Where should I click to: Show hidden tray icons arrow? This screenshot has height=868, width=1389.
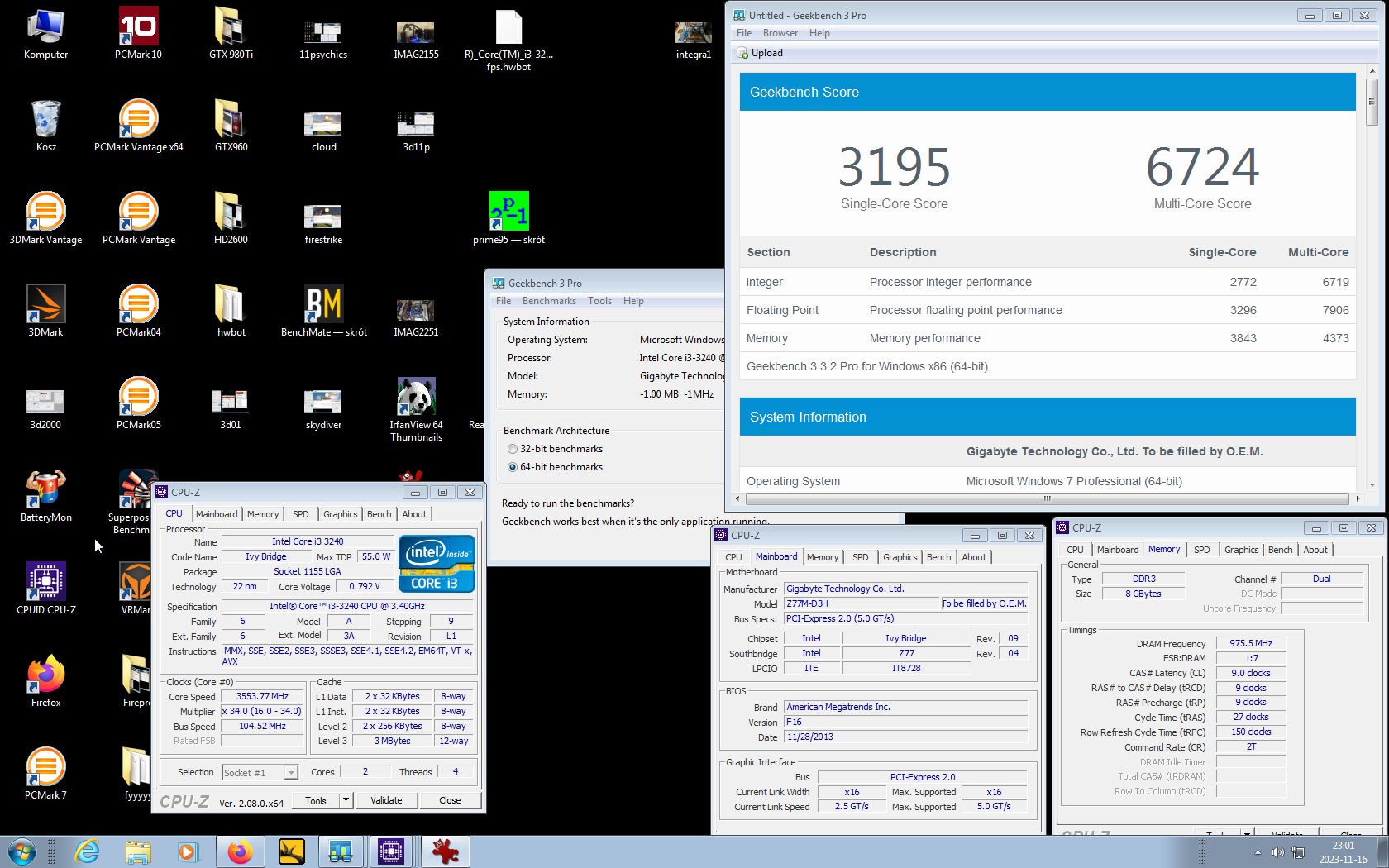coord(1258,852)
